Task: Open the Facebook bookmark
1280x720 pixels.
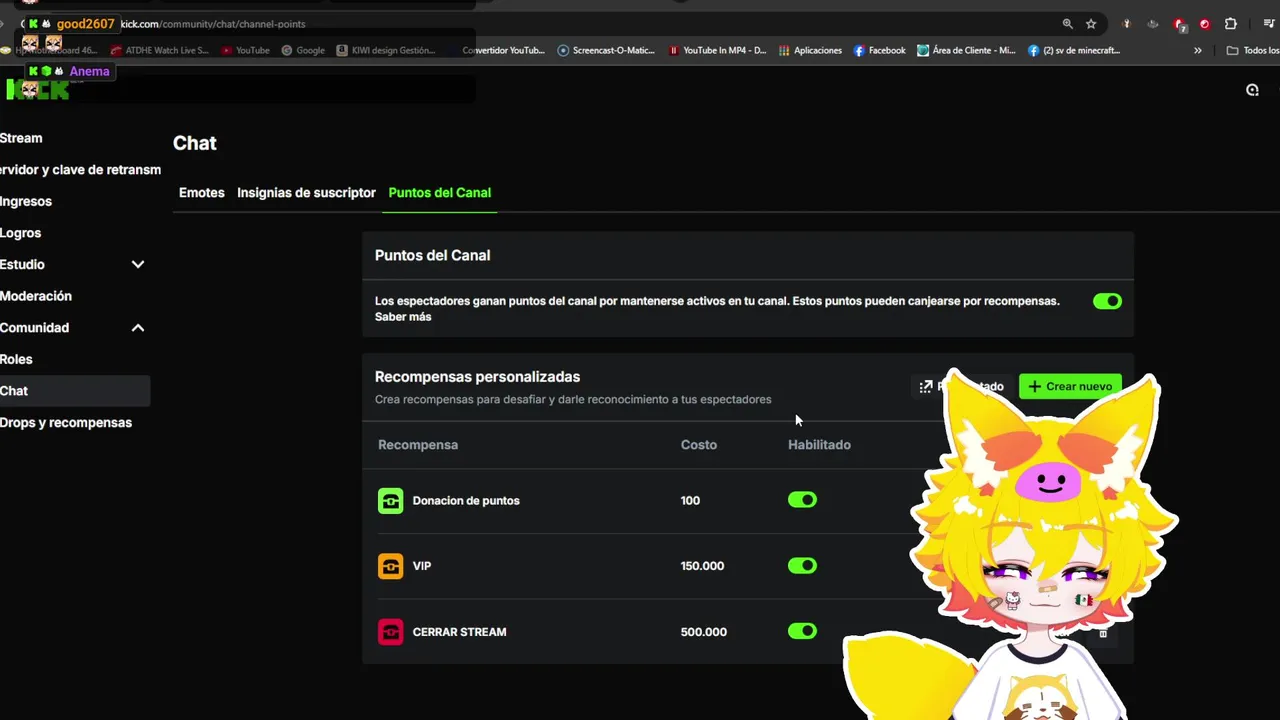Action: (x=879, y=50)
